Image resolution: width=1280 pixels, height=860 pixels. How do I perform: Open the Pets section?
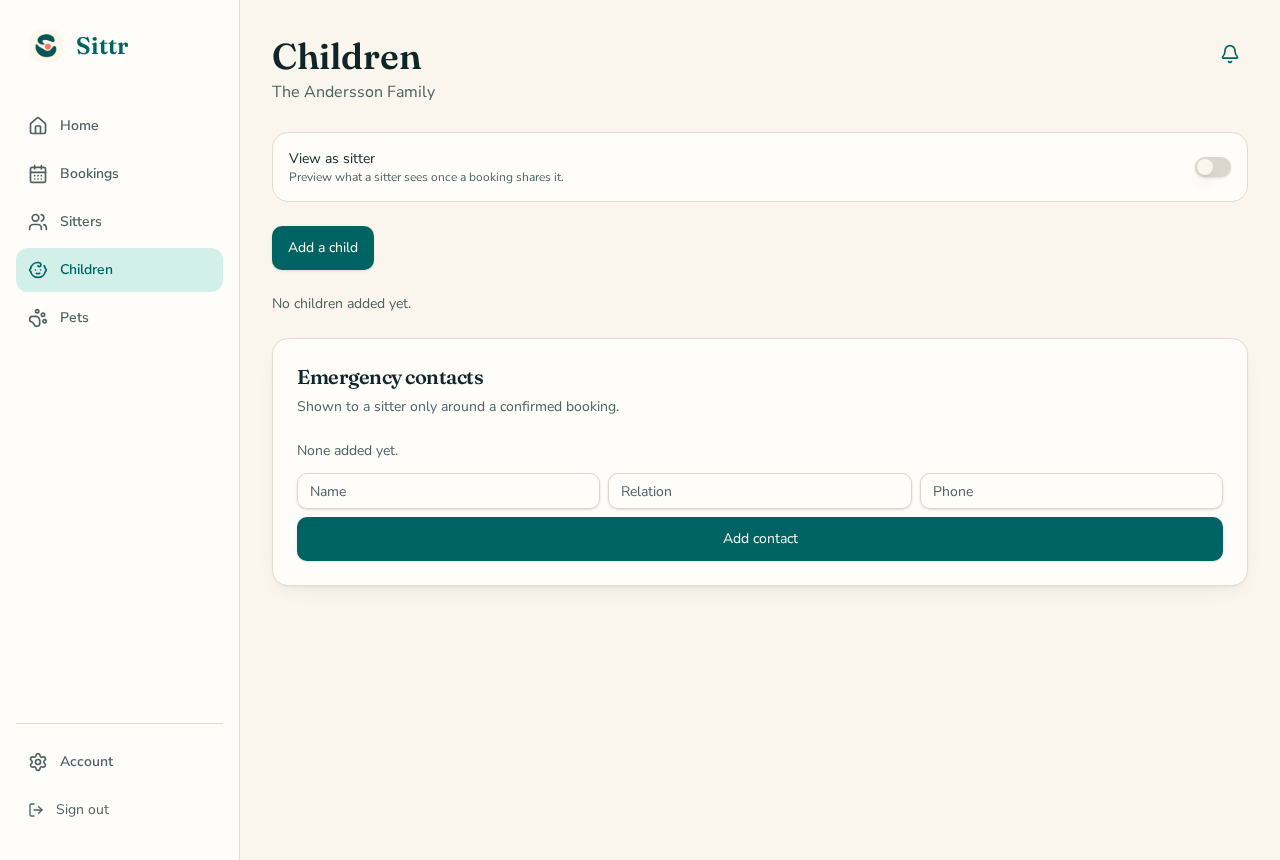click(119, 318)
